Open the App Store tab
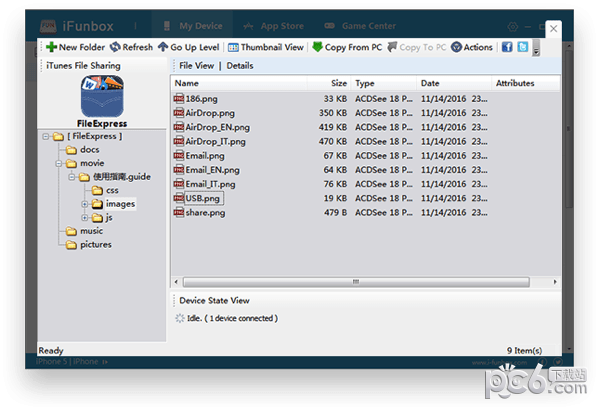The width and height of the screenshot is (600, 411). tap(274, 26)
